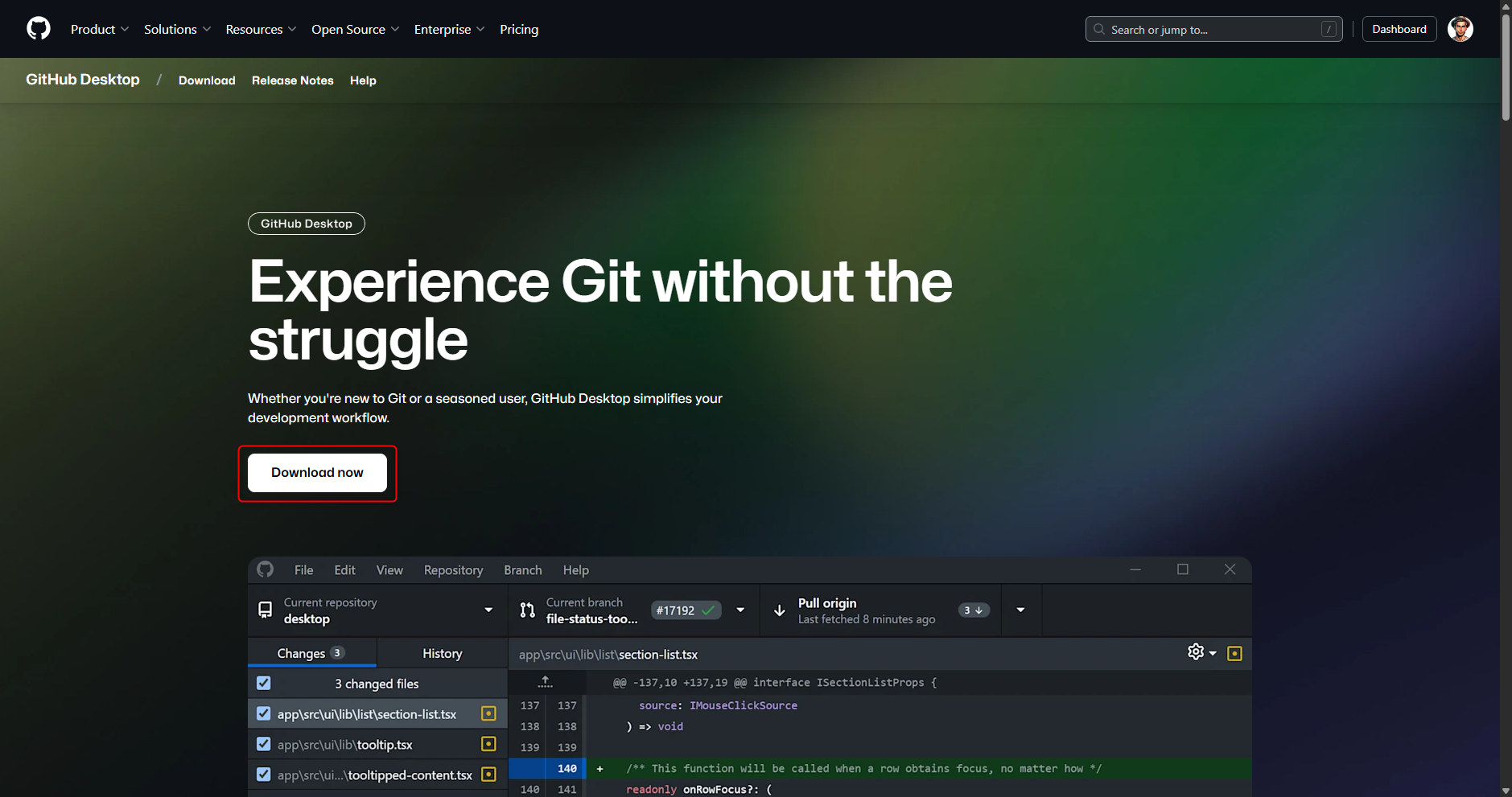
Task: Click modified icon on tooltip.tsx row
Action: click(x=488, y=744)
